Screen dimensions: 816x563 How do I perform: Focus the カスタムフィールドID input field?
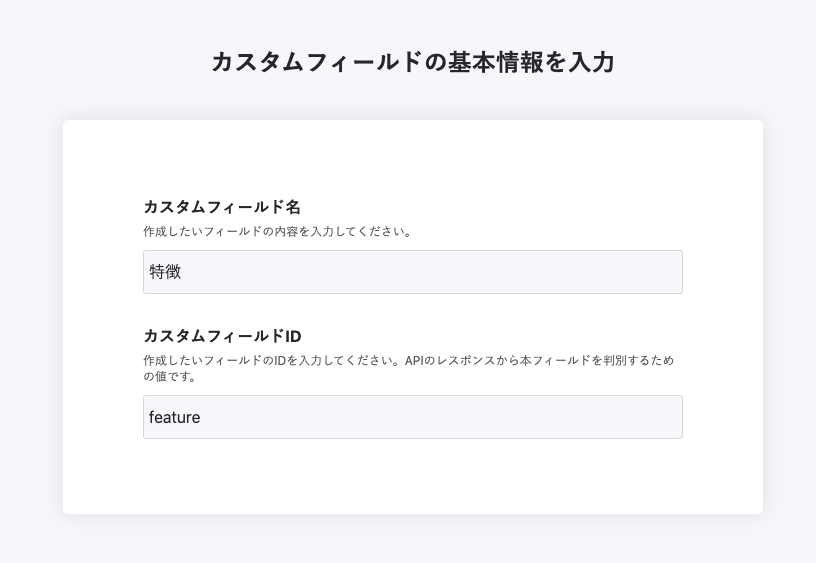[x=412, y=417]
